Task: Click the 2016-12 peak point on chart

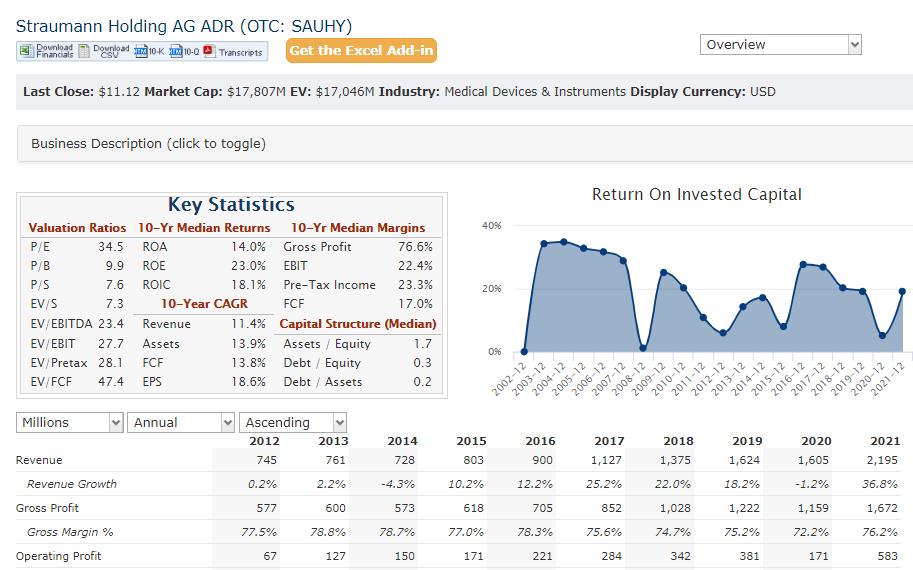Action: (x=803, y=264)
